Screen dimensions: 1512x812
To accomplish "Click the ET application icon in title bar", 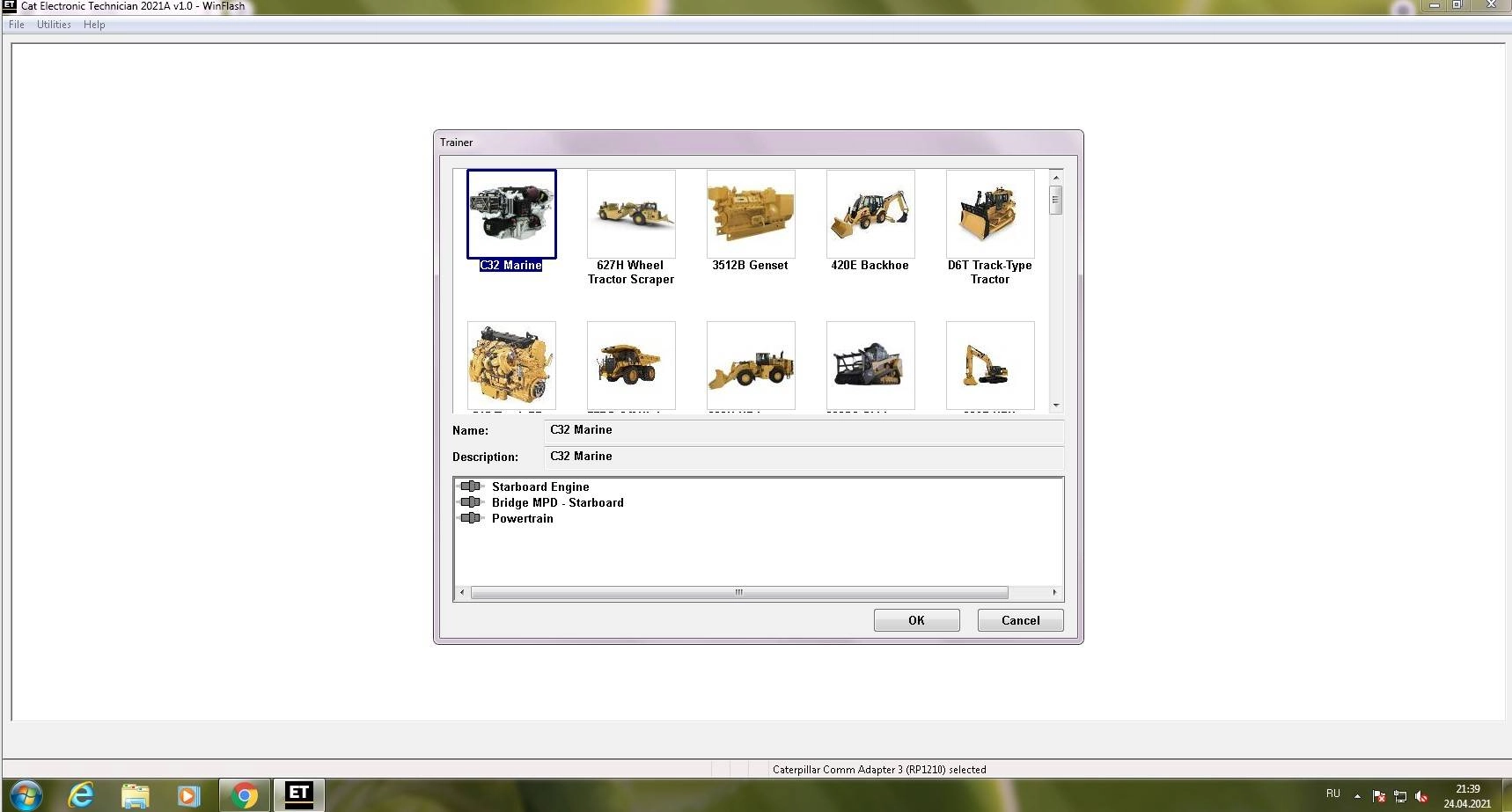I will tap(10, 5).
